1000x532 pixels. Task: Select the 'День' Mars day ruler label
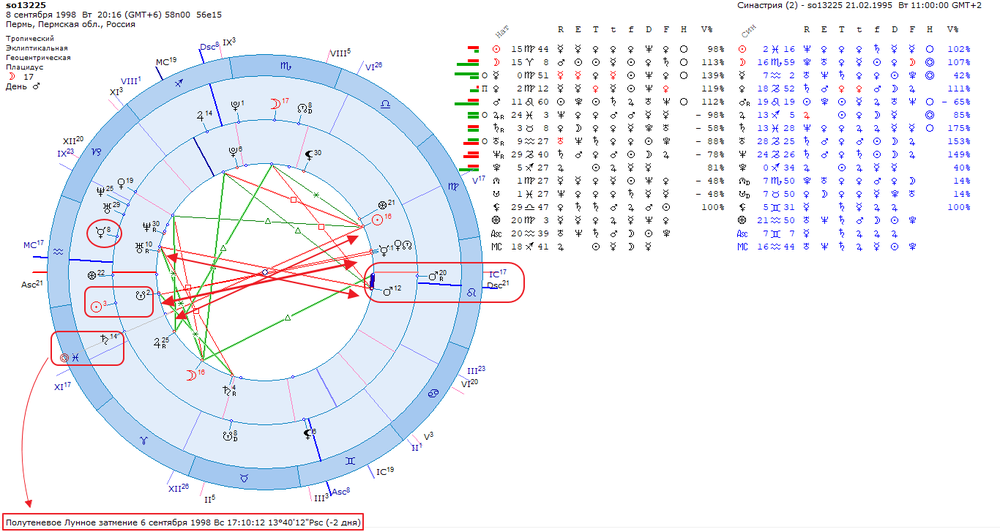coord(23,87)
